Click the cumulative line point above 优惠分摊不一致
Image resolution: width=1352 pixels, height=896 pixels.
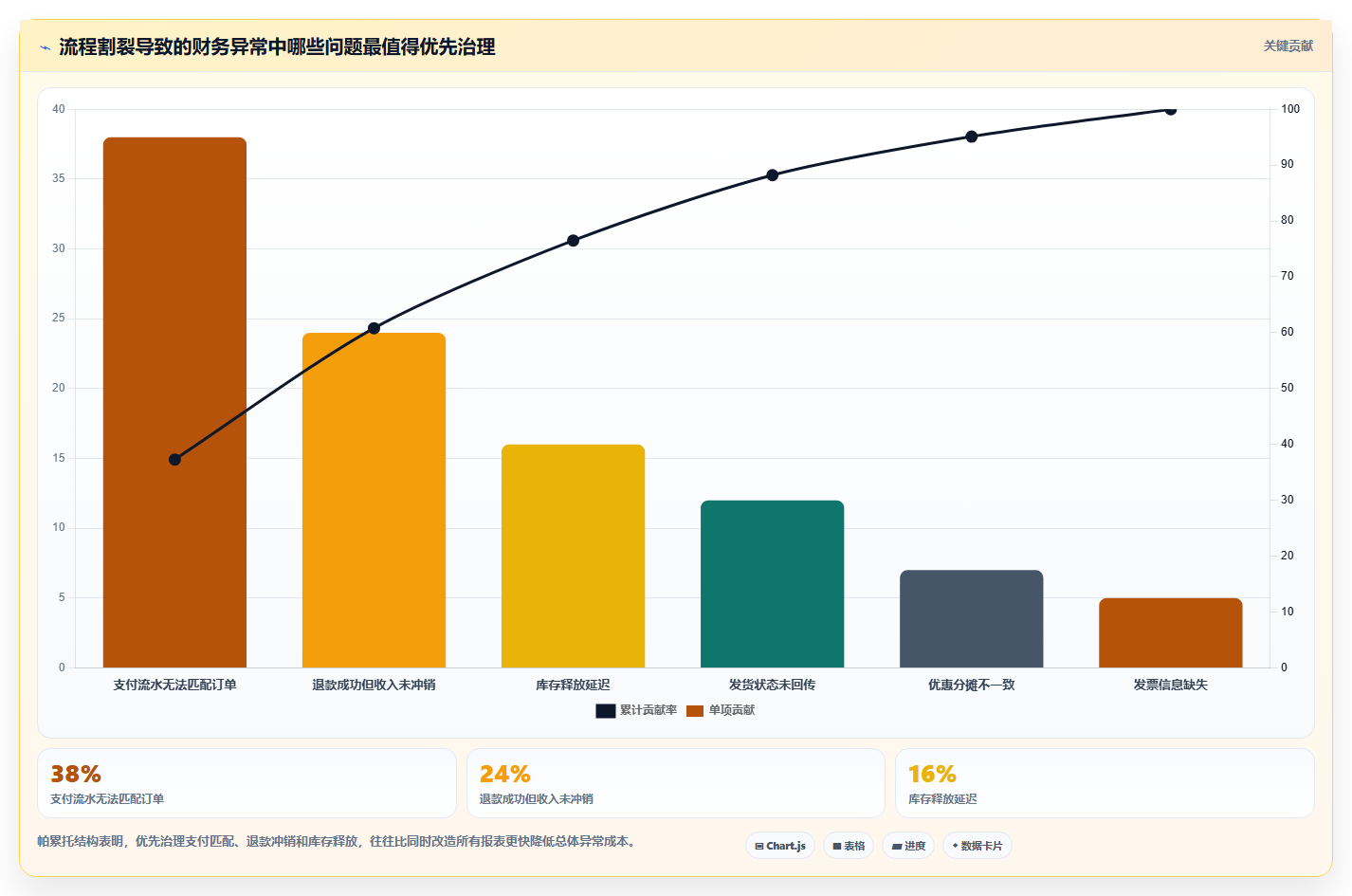pyautogui.click(x=971, y=137)
